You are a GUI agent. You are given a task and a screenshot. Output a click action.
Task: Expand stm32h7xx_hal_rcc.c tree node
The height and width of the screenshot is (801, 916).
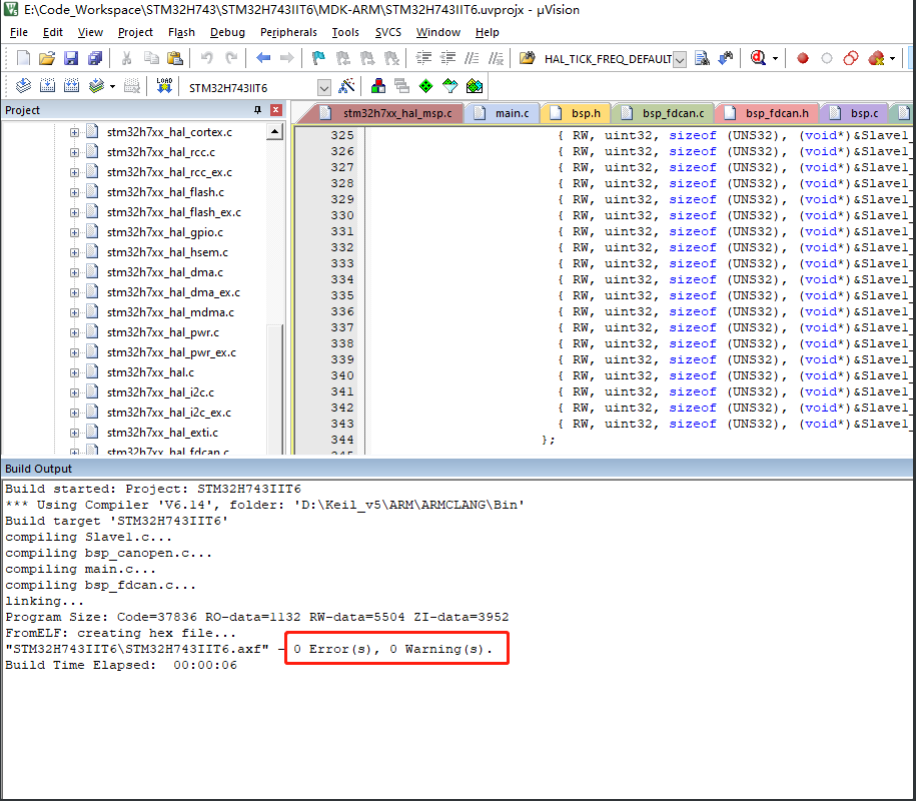tap(74, 152)
